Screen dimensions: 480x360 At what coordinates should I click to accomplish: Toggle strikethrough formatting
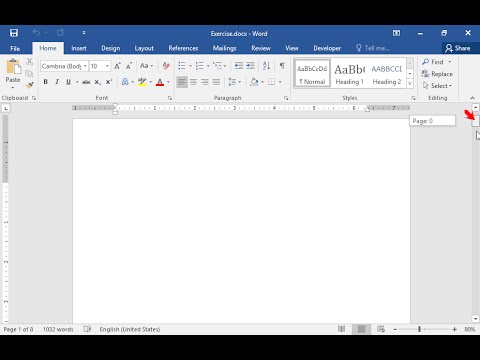tap(86, 82)
